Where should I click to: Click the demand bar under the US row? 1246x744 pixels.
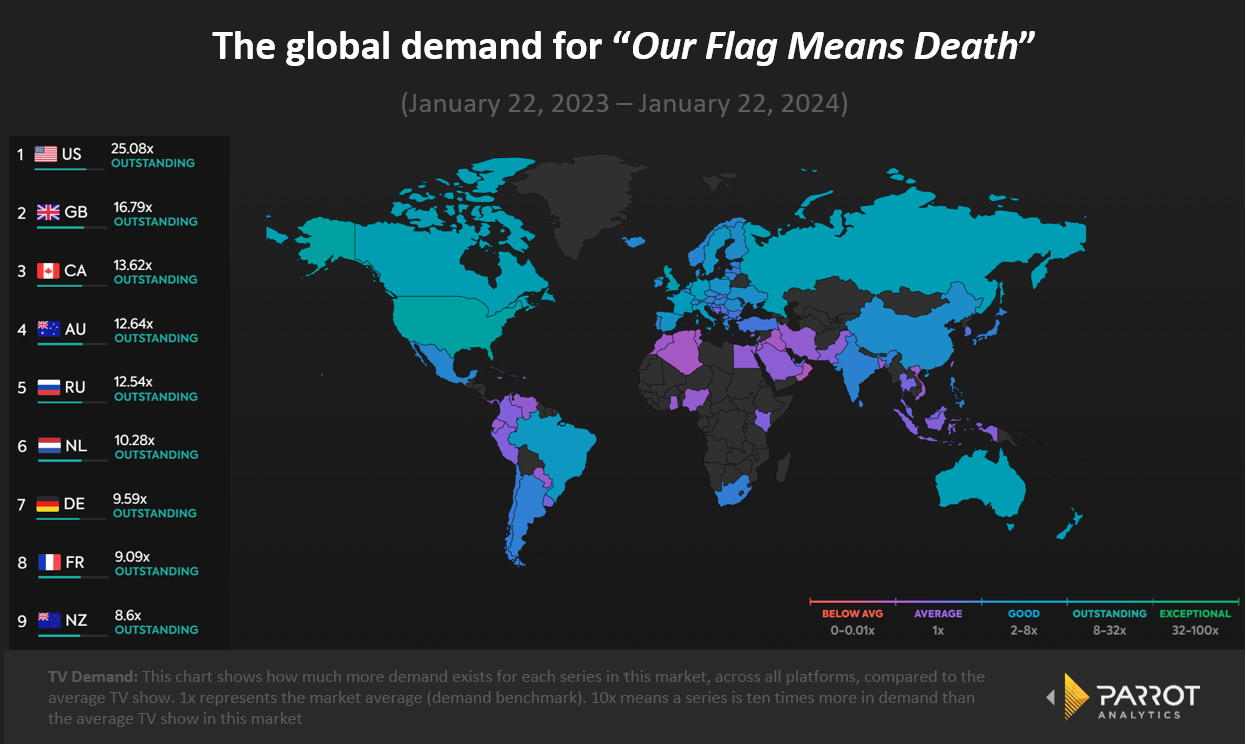coord(71,169)
